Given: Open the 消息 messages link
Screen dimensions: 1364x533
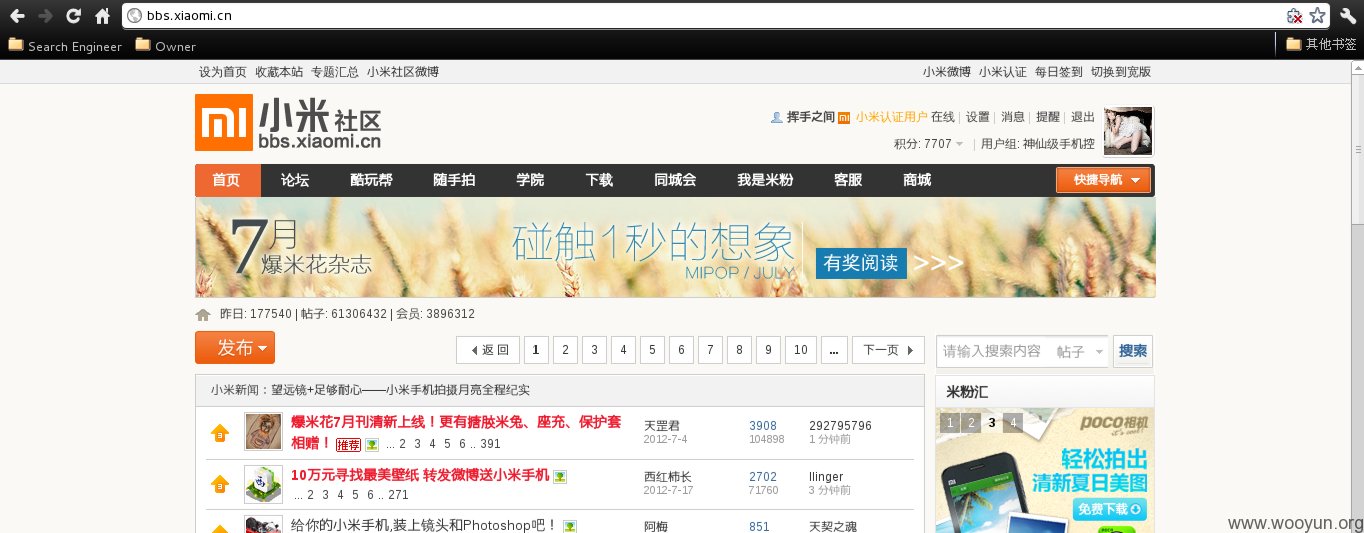Looking at the screenshot, I should coord(1013,117).
